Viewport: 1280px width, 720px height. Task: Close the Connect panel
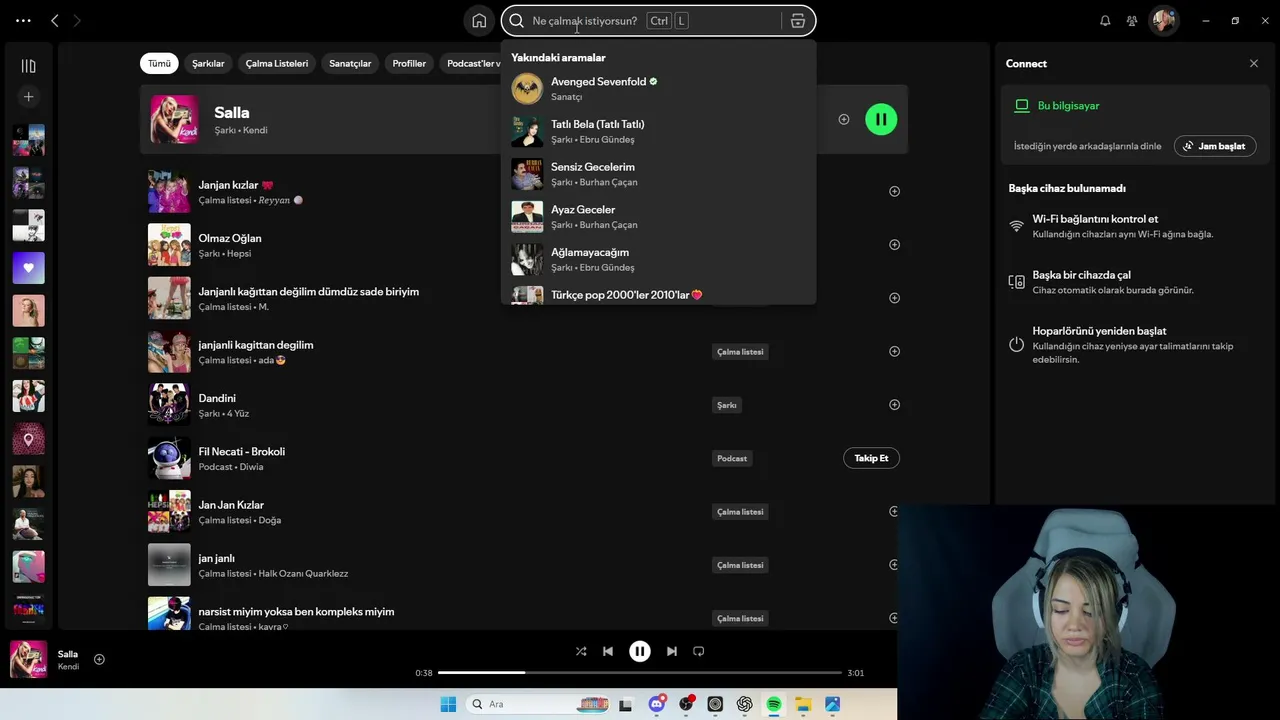coord(1254,63)
